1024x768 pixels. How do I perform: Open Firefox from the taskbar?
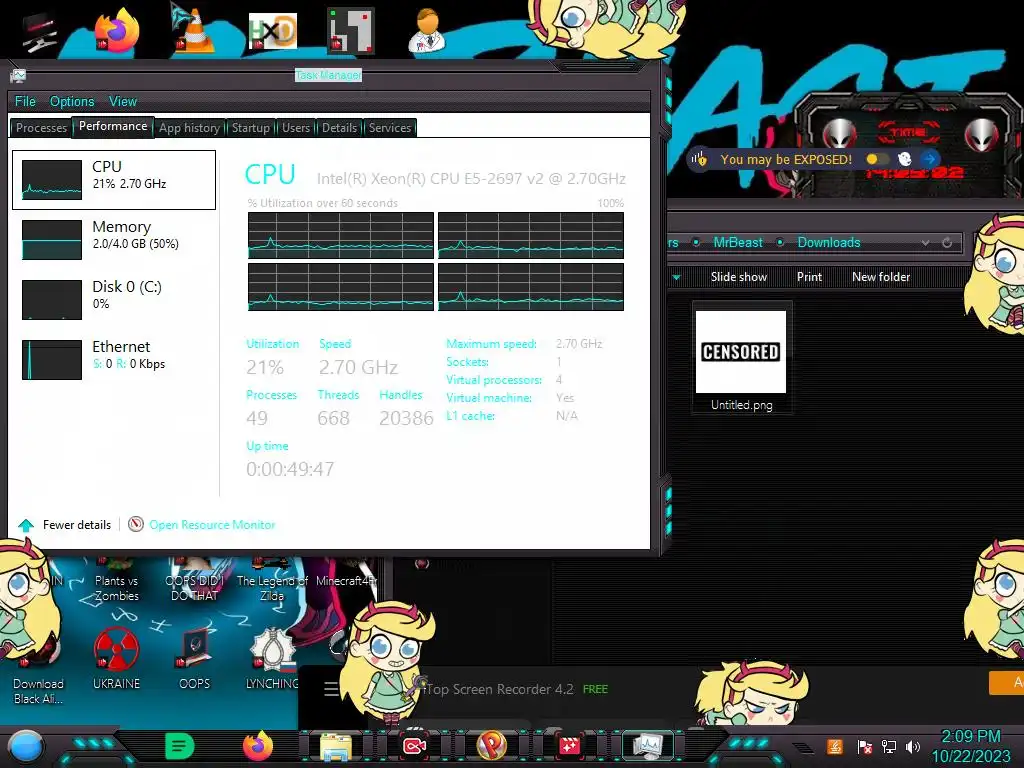pos(258,746)
